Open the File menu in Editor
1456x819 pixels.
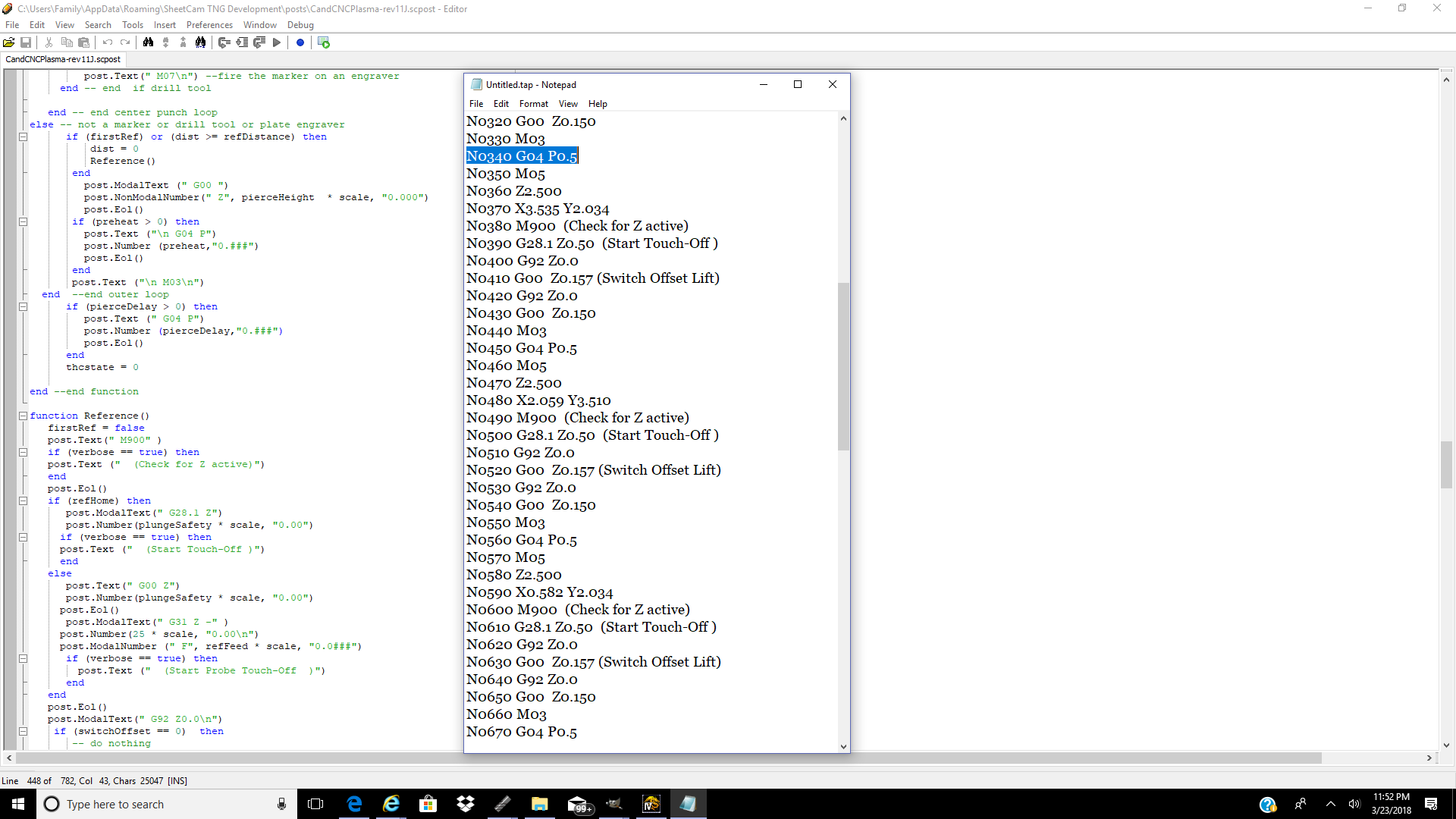pos(12,25)
